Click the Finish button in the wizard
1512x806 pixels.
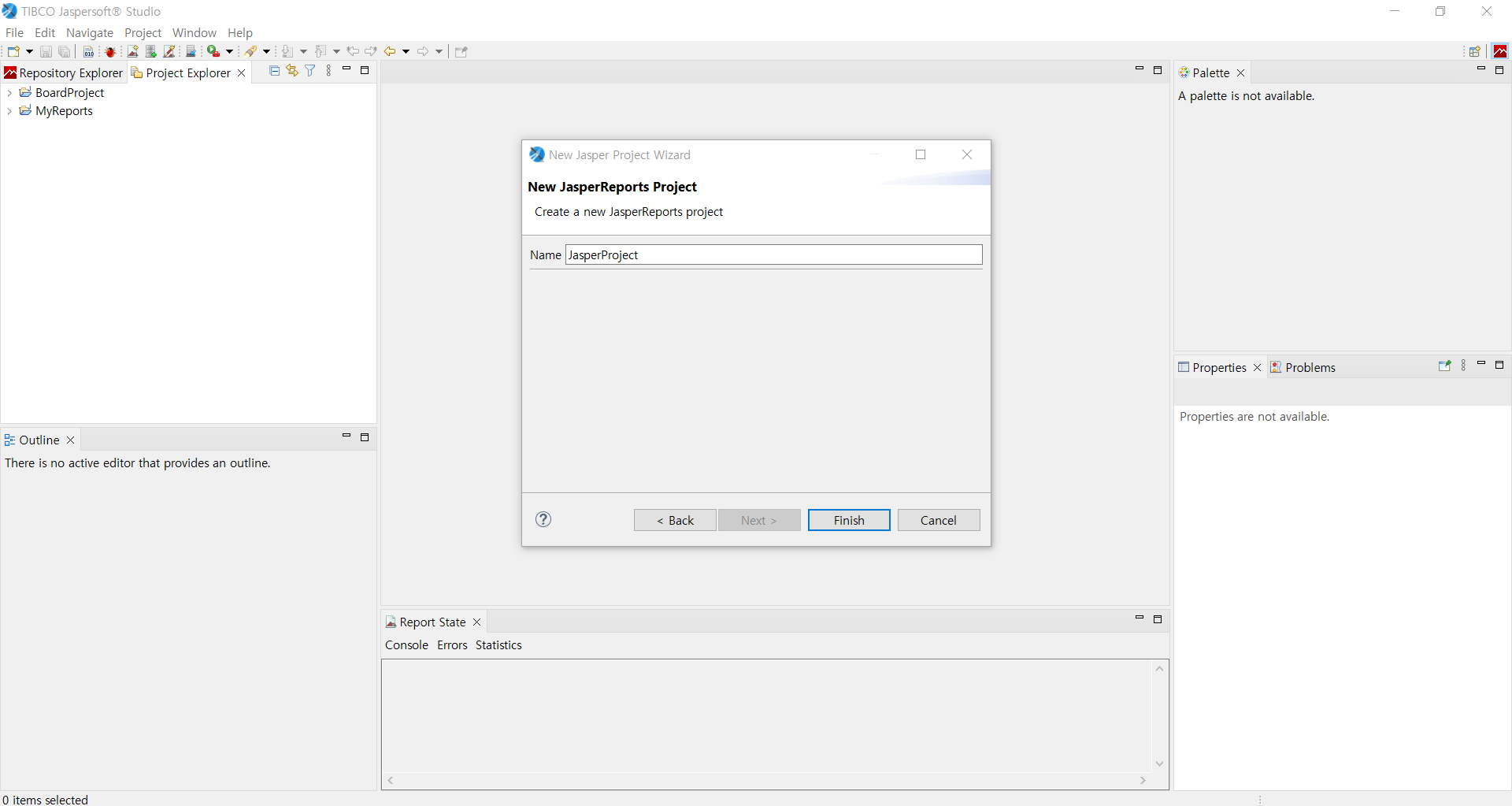tap(849, 520)
